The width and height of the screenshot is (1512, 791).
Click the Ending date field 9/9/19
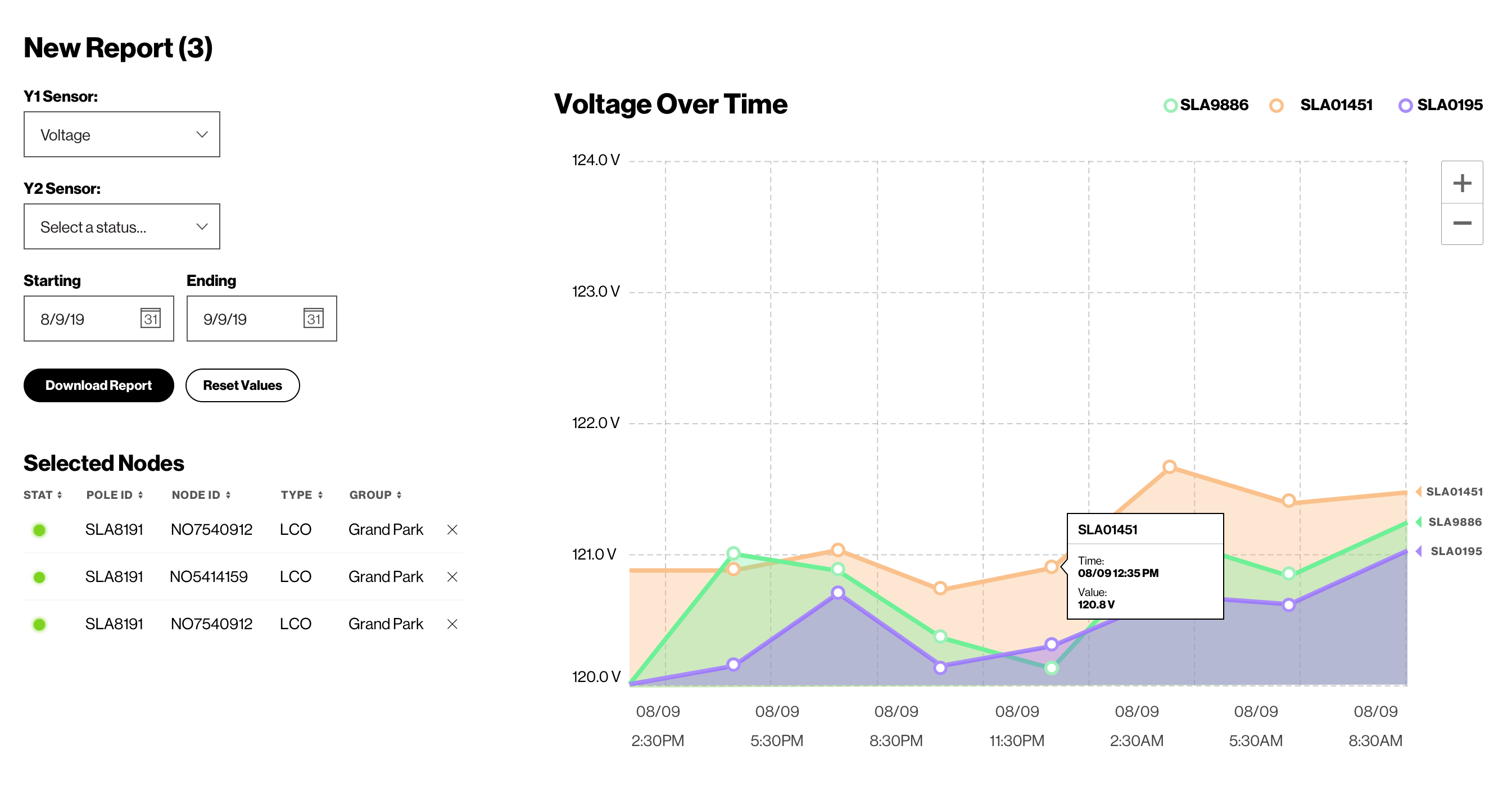[x=262, y=319]
